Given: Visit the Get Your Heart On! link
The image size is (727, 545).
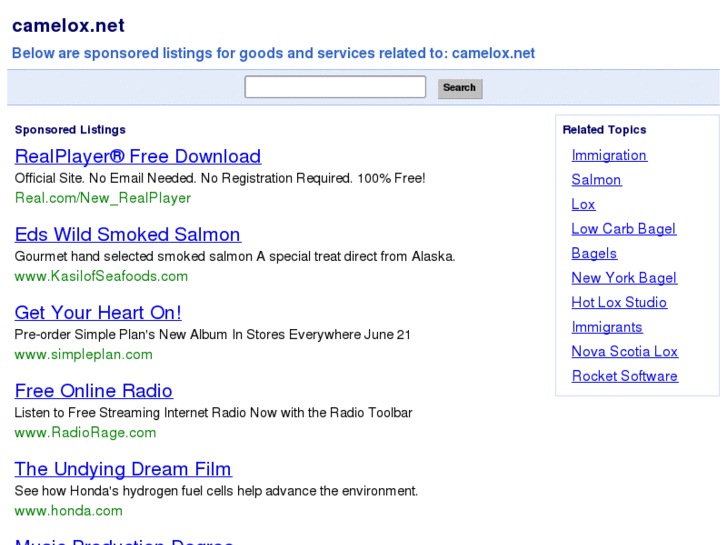Looking at the screenshot, I should pyautogui.click(x=98, y=313).
